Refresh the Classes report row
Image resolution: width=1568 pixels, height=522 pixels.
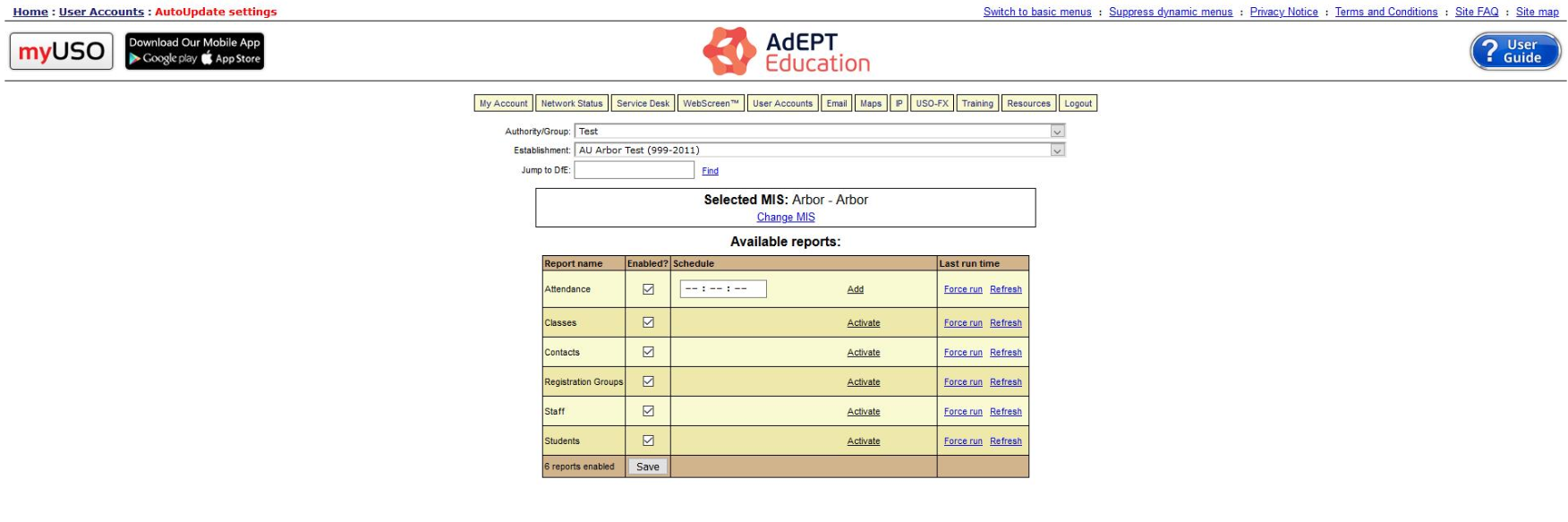1006,323
